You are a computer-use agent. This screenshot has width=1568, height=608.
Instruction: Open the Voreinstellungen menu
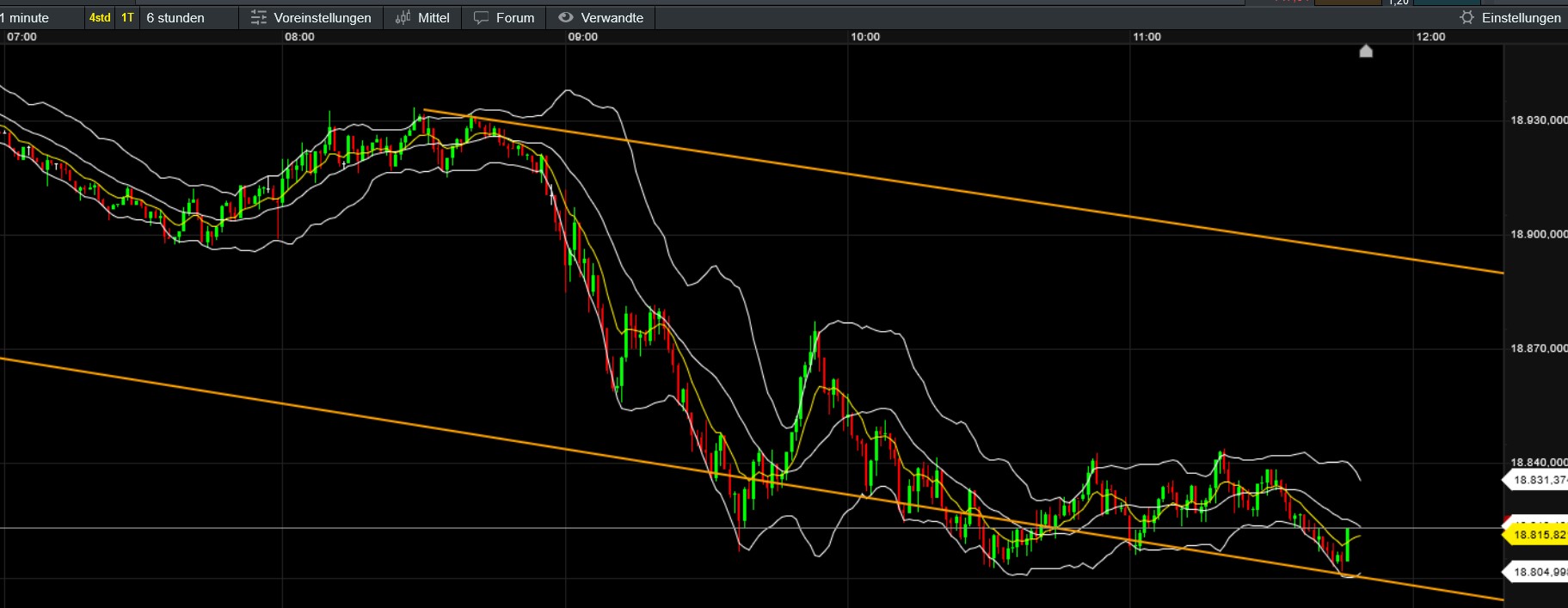click(x=323, y=17)
